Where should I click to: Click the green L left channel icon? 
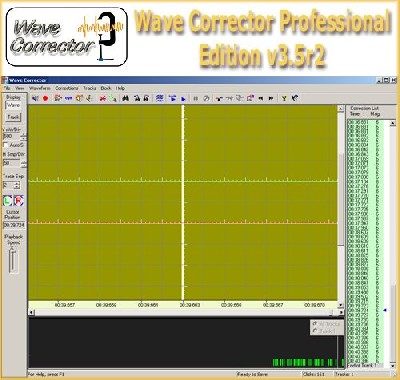click(x=8, y=201)
